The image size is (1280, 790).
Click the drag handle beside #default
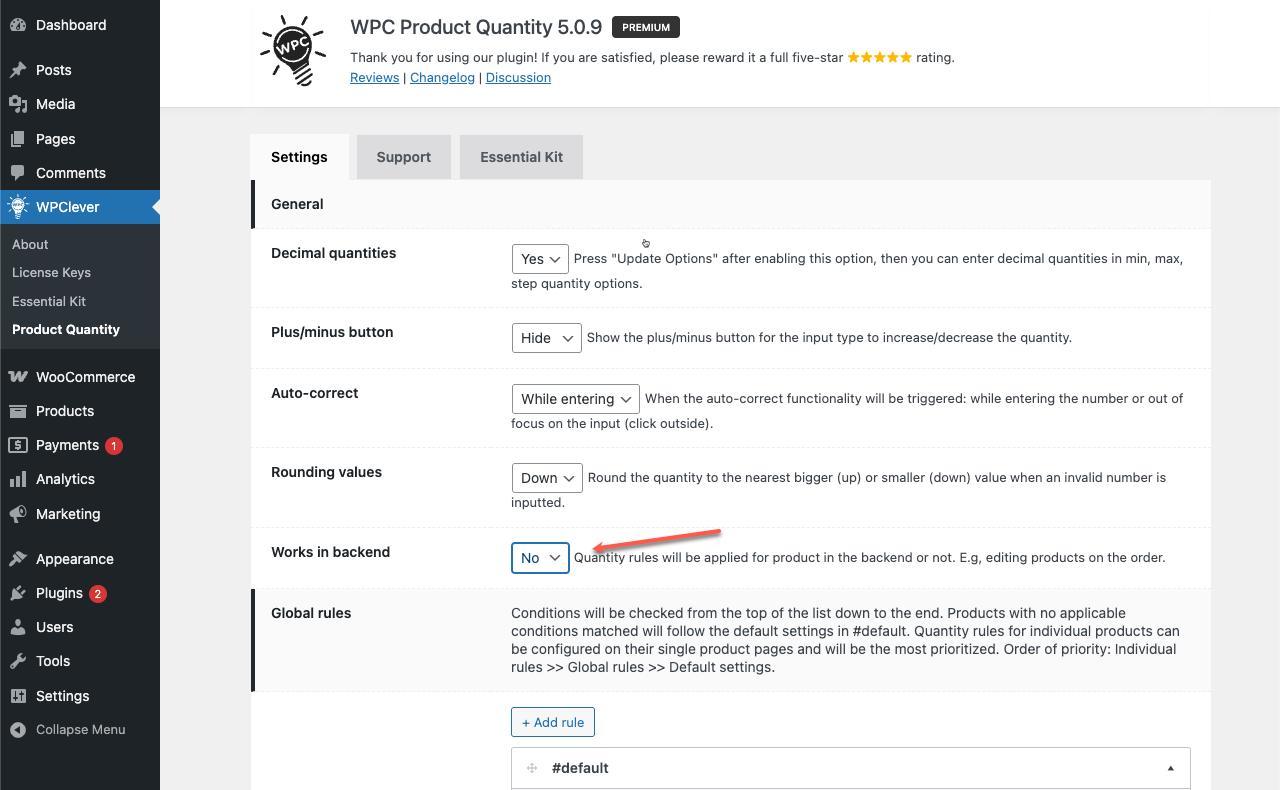tap(532, 768)
